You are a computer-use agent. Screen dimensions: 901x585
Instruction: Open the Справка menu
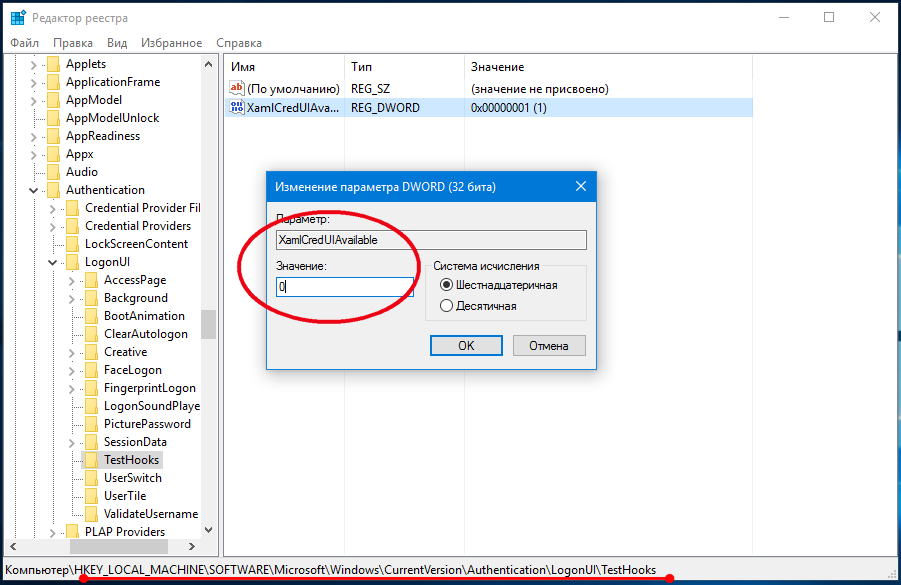239,43
